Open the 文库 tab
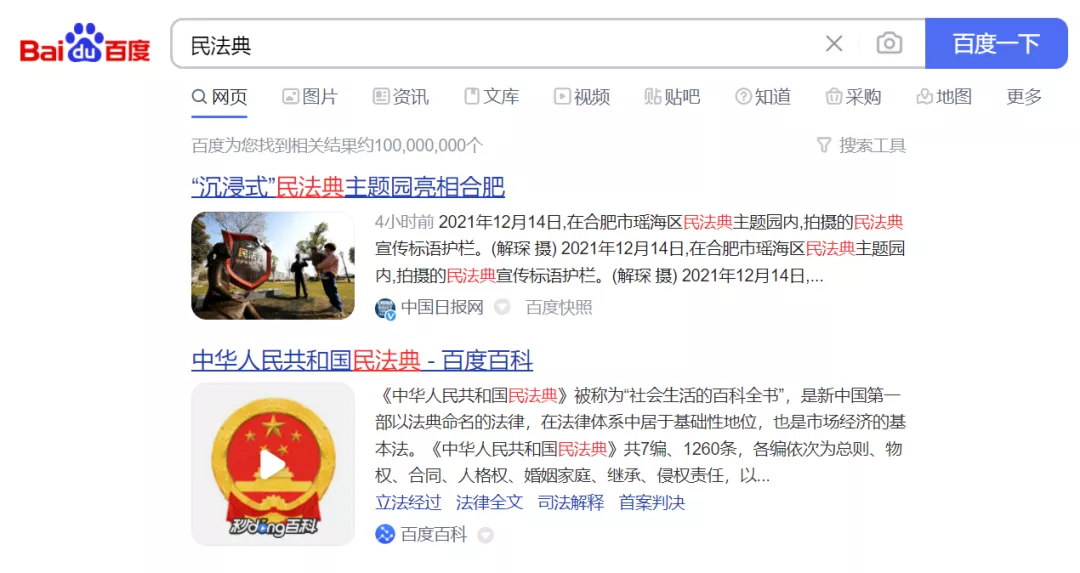The width and height of the screenshot is (1080, 573). tap(491, 97)
